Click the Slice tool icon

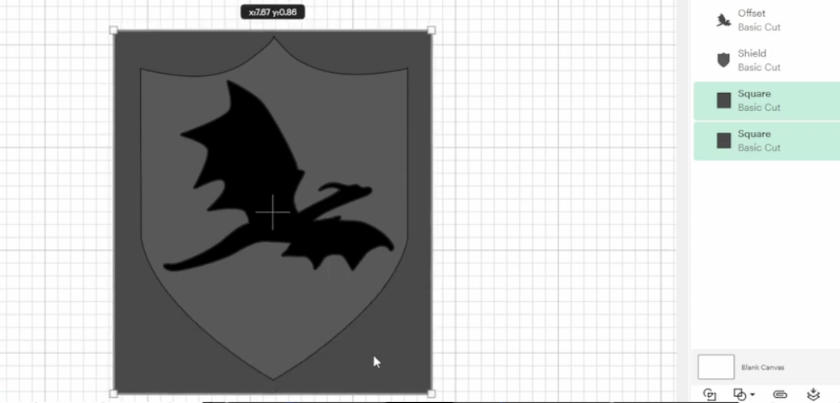pos(709,395)
